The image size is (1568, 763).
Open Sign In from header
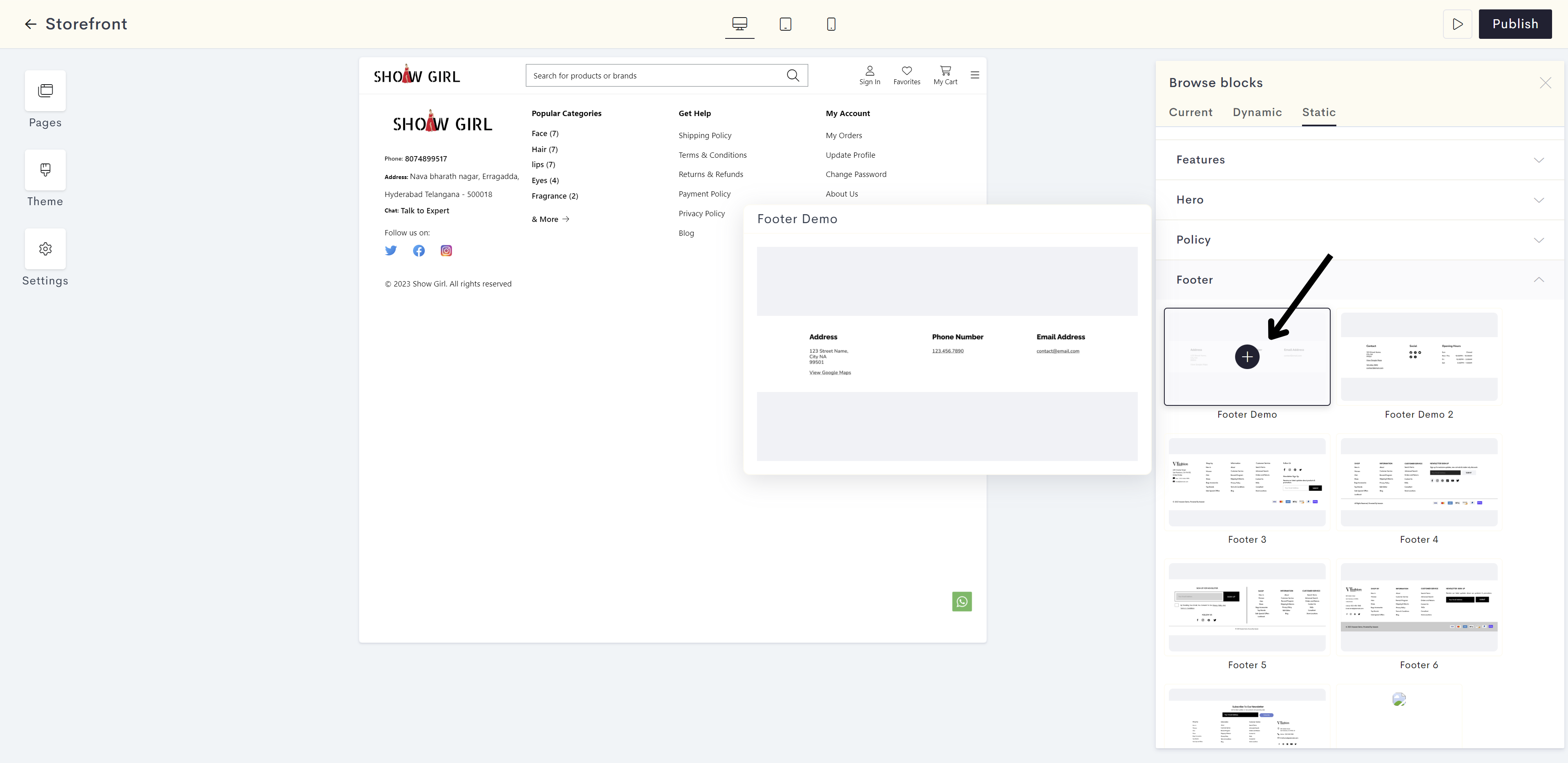[869, 76]
